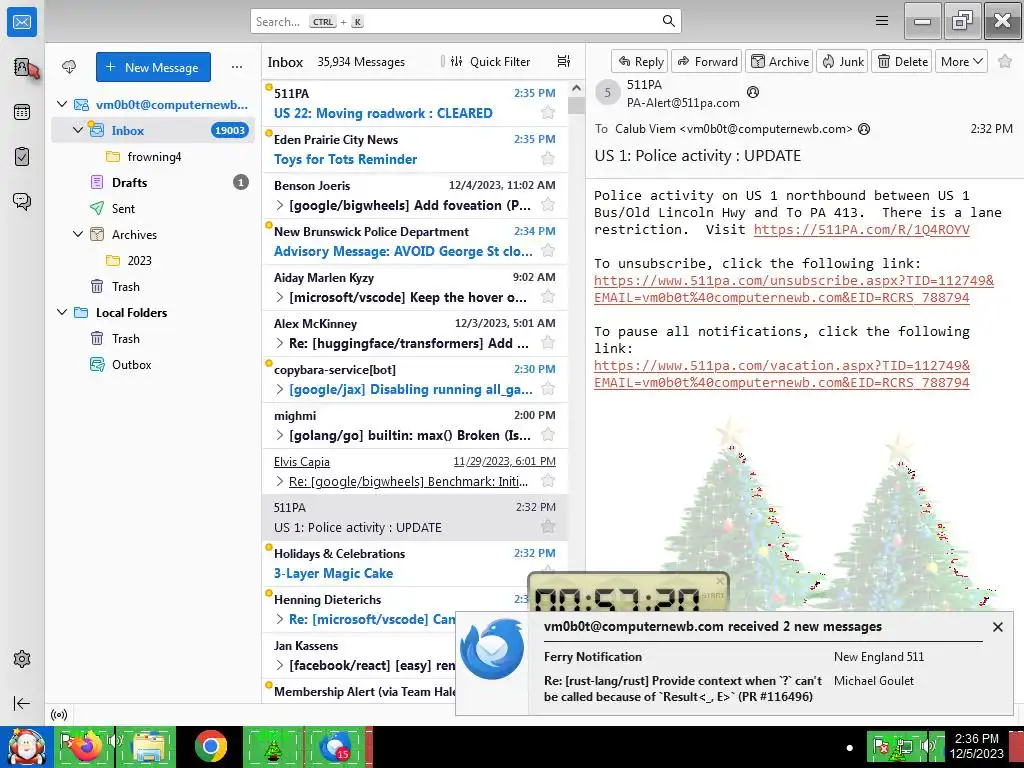
Task: Star the huggingface/transformers message
Action: tap(548, 343)
